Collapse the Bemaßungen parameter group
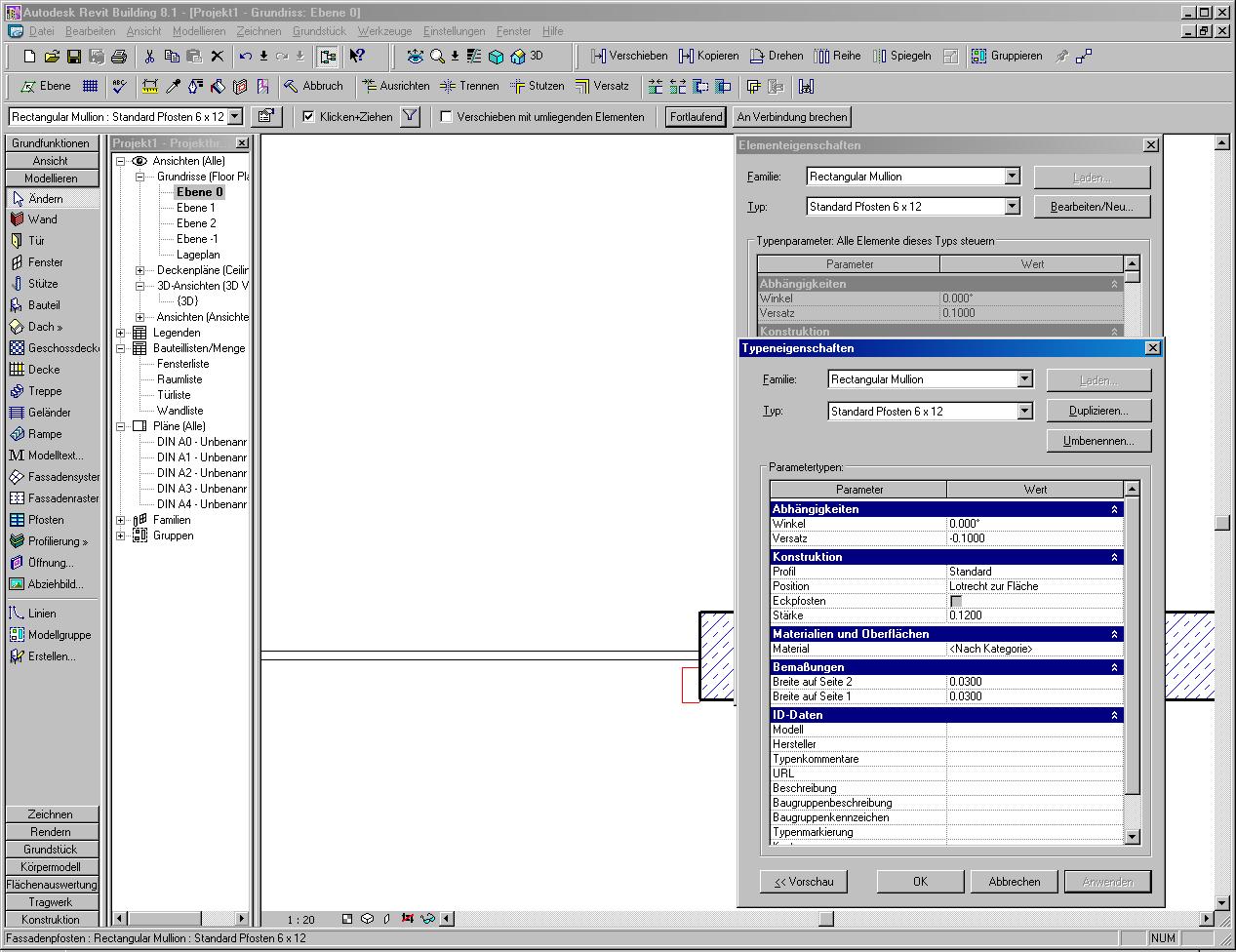Image resolution: width=1236 pixels, height=952 pixels. [x=1114, y=667]
